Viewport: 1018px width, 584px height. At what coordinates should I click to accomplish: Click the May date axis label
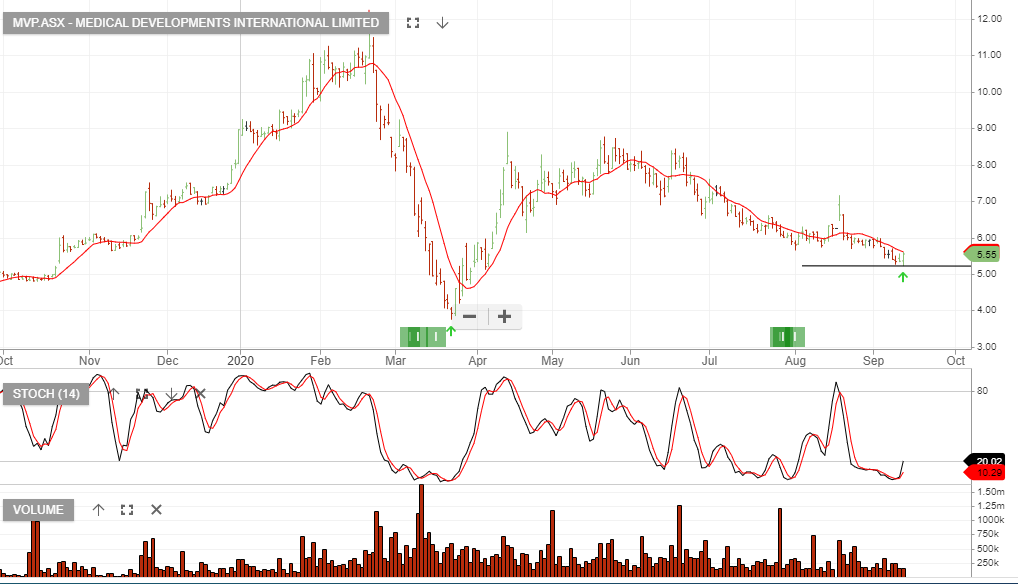pyautogui.click(x=552, y=361)
